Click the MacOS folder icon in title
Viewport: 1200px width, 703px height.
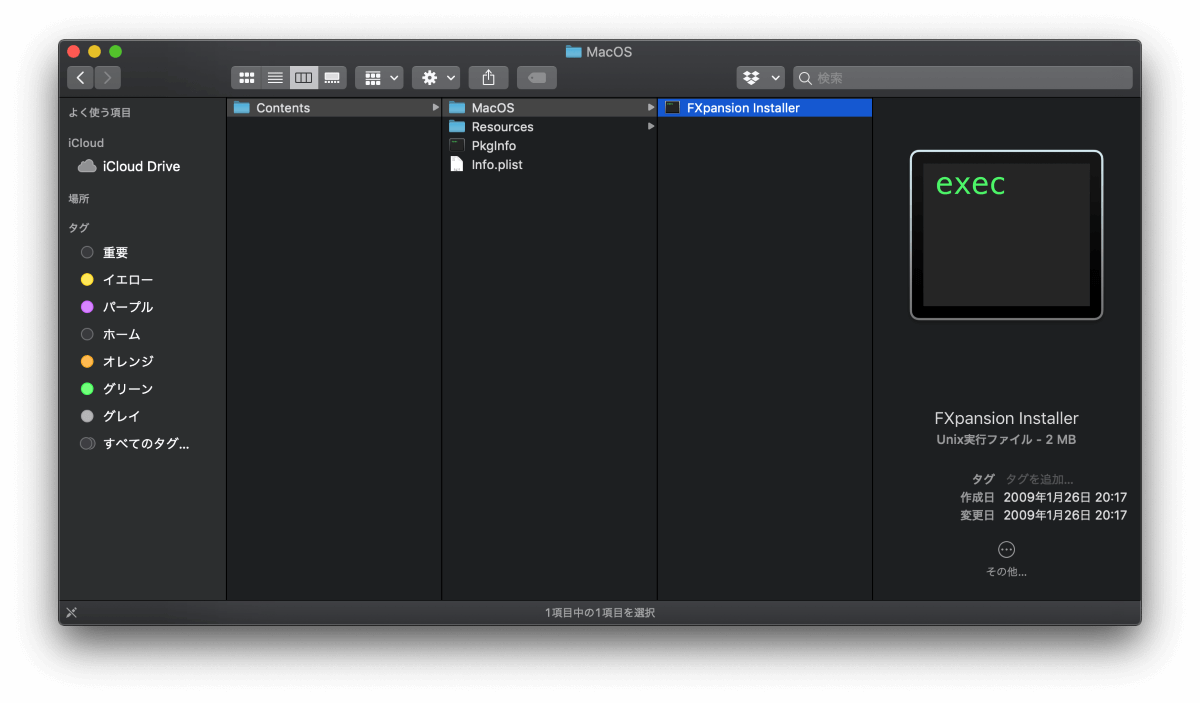pyautogui.click(x=573, y=52)
